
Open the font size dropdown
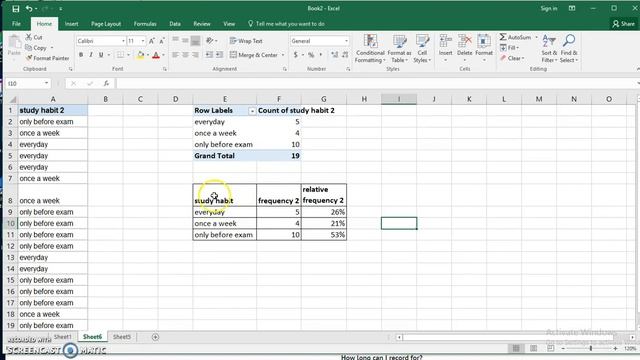[x=142, y=41]
